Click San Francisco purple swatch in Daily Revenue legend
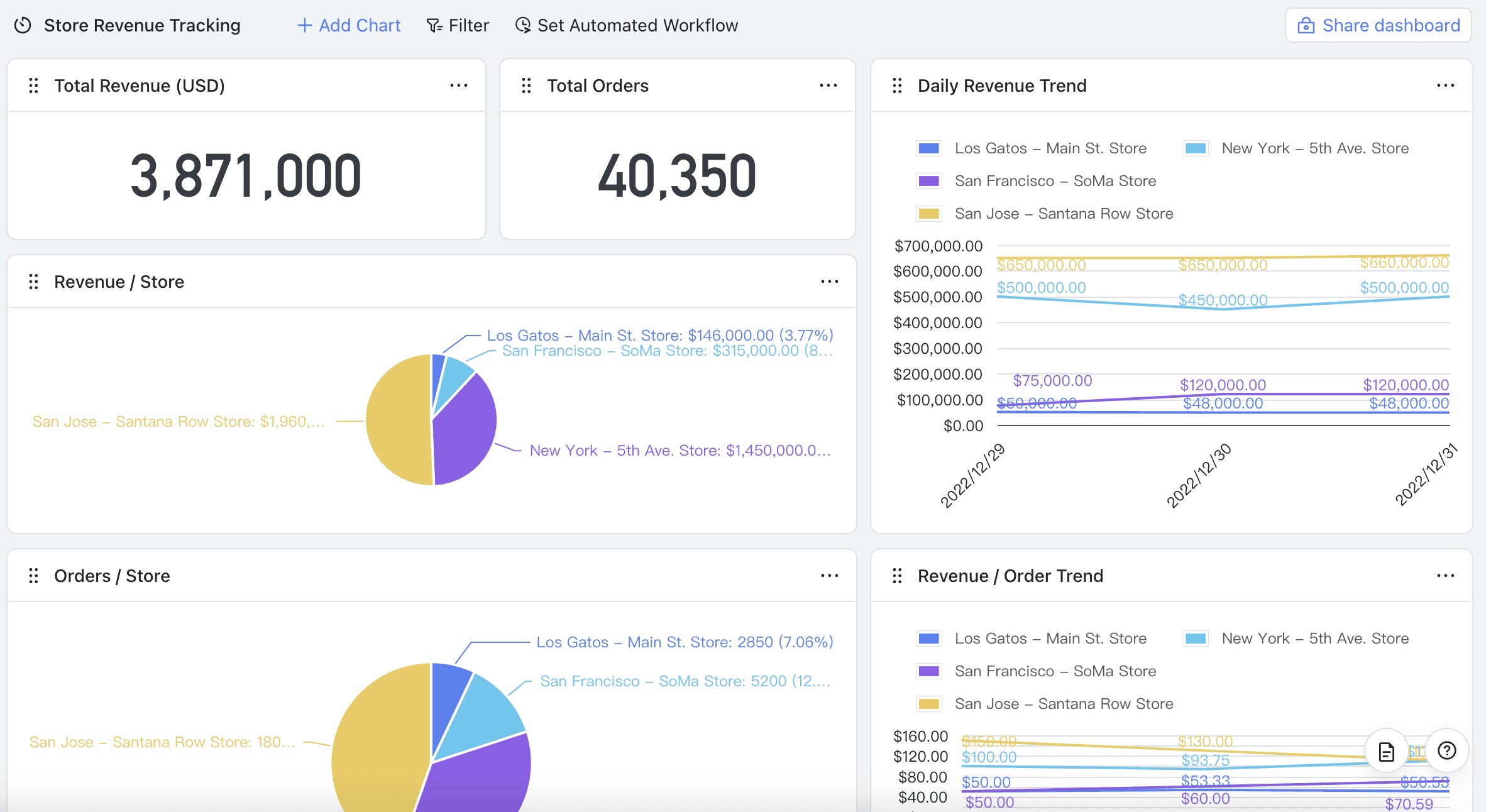Viewport: 1486px width, 812px height. (x=929, y=181)
